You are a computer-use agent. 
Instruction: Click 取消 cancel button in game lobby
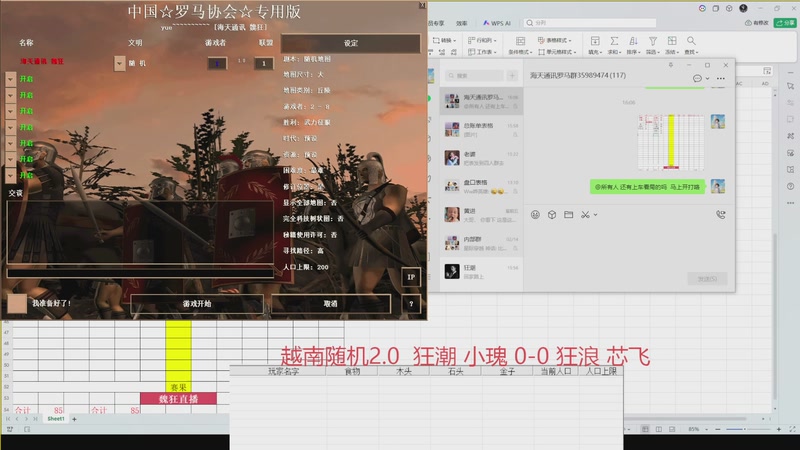pyautogui.click(x=331, y=304)
